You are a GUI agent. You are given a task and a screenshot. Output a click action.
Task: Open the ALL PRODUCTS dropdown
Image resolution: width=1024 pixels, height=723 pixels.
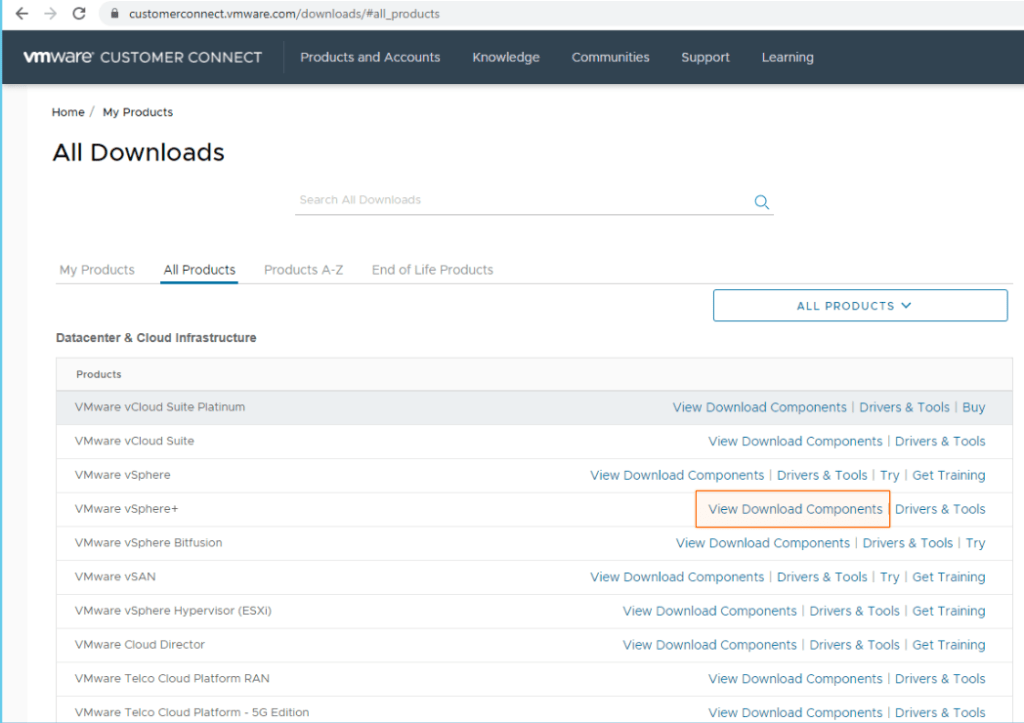click(859, 306)
